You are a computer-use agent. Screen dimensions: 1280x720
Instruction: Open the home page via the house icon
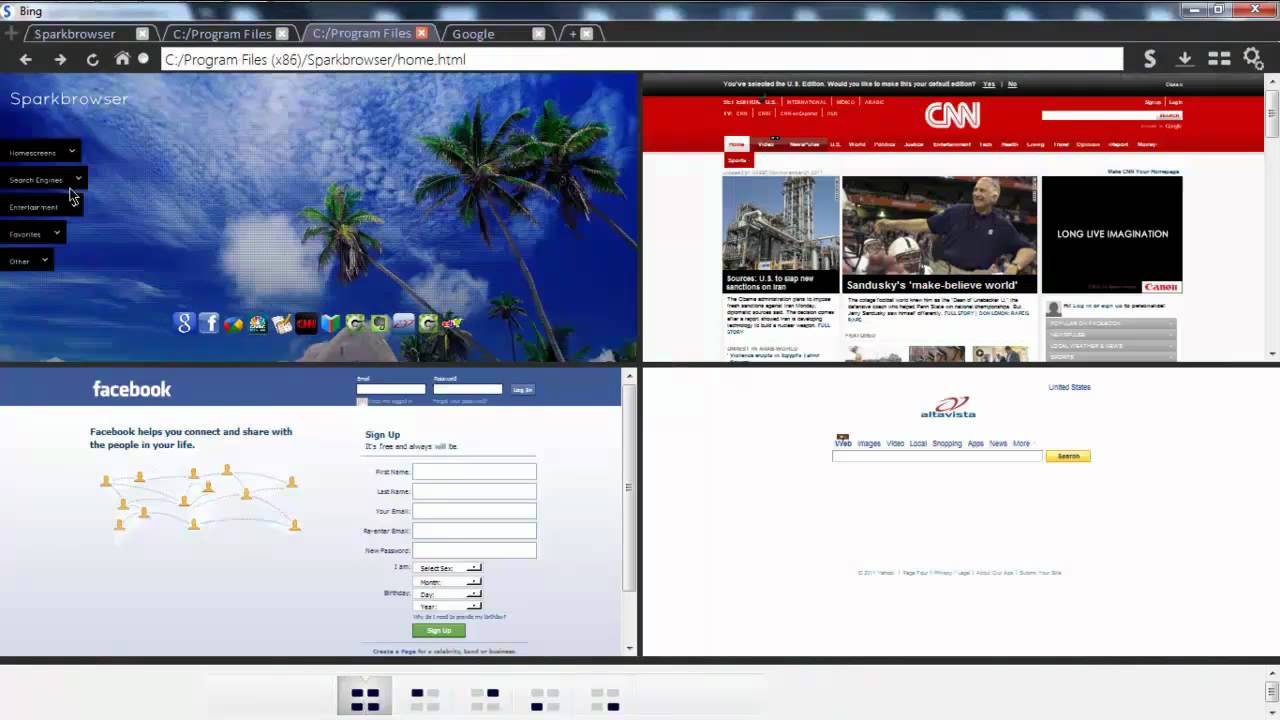click(122, 59)
